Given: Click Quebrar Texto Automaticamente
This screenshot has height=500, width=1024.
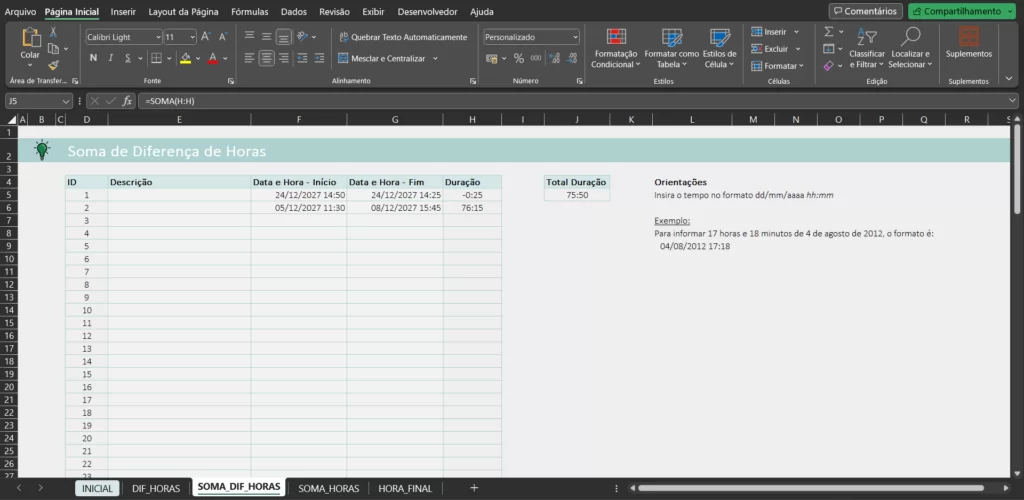Looking at the screenshot, I should click(403, 37).
